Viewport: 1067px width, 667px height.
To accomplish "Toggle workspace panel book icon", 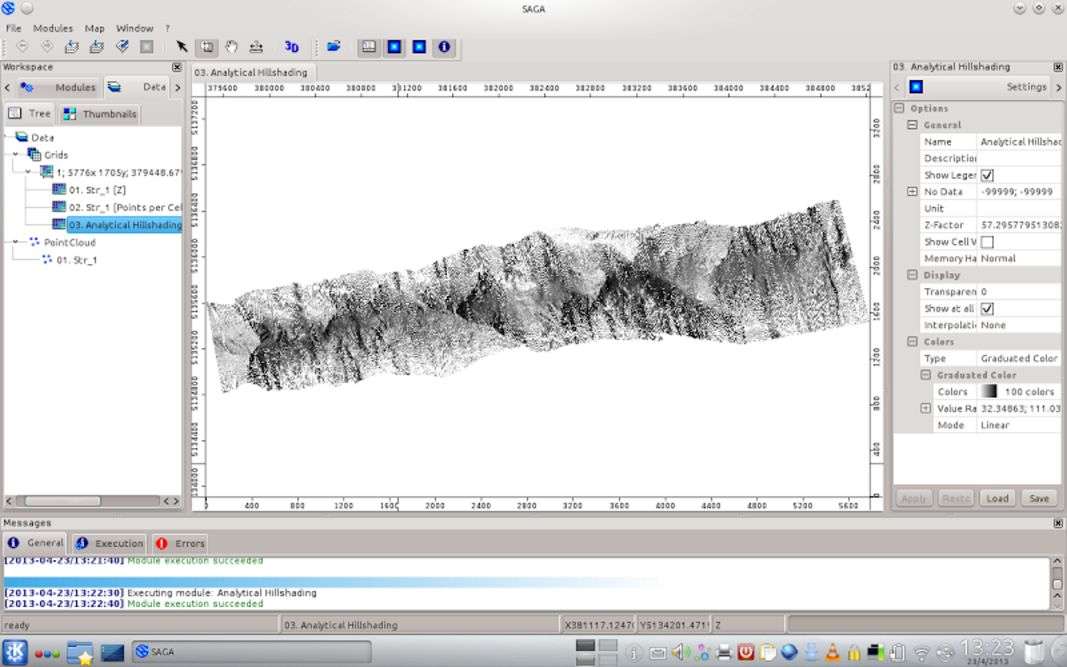I will click(x=369, y=47).
